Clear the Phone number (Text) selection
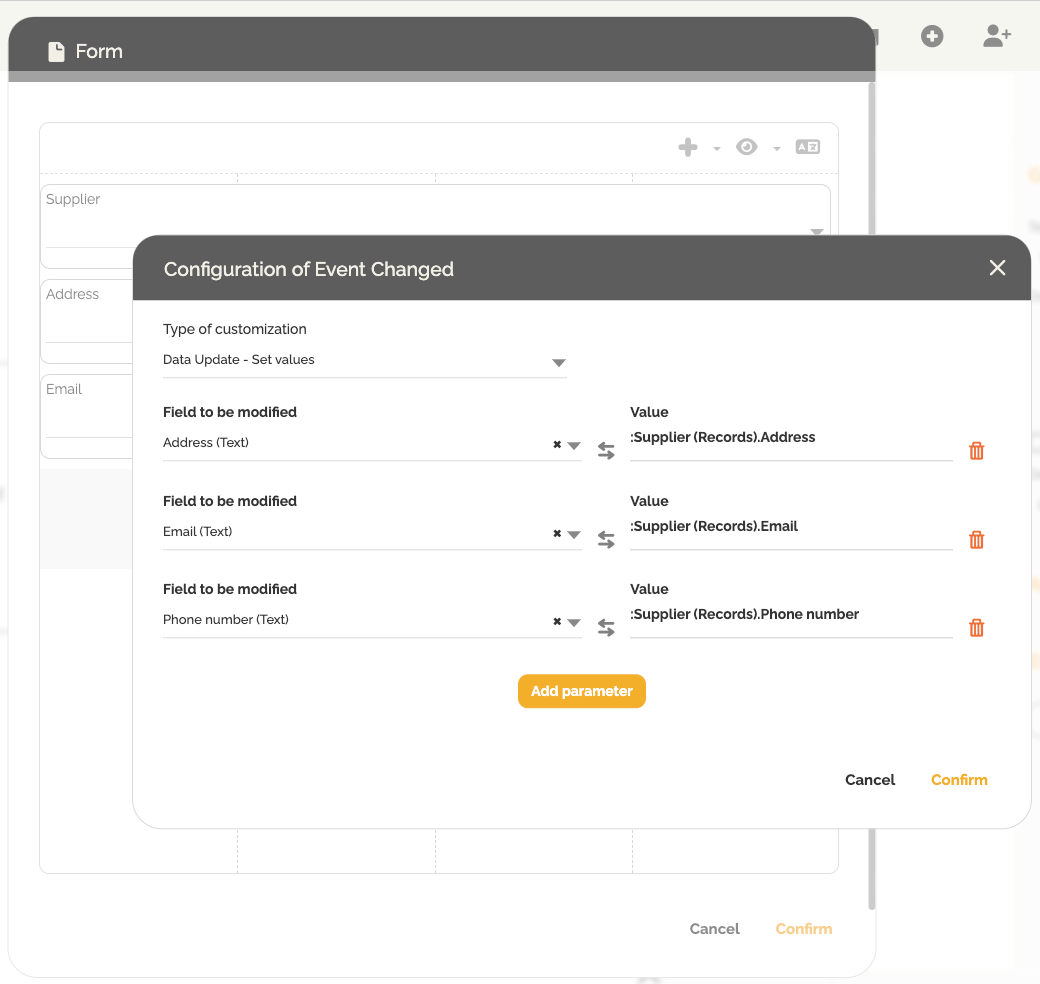This screenshot has width=1040, height=984. click(557, 622)
